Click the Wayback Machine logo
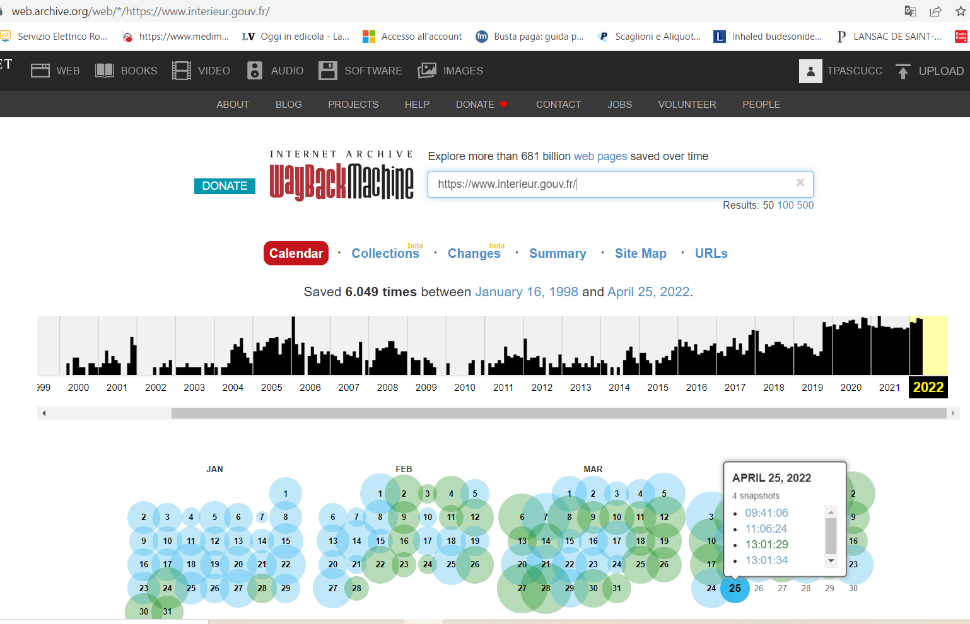This screenshot has height=624, width=970. click(341, 176)
